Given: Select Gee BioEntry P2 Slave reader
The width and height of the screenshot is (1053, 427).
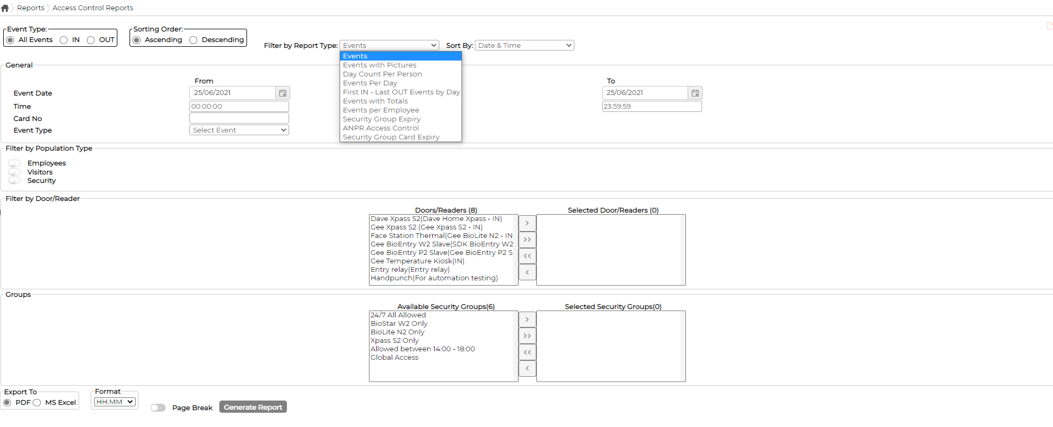Looking at the screenshot, I should click(x=442, y=252).
